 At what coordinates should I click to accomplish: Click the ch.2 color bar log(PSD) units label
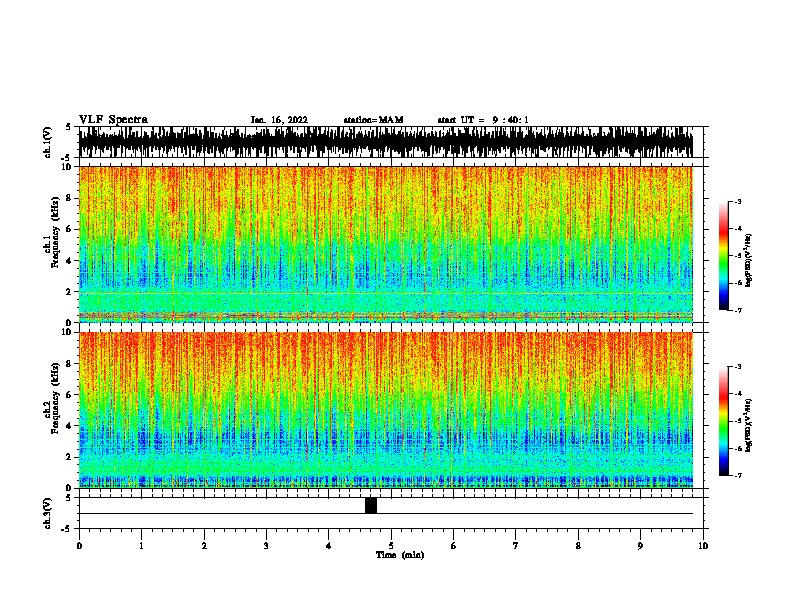click(749, 425)
